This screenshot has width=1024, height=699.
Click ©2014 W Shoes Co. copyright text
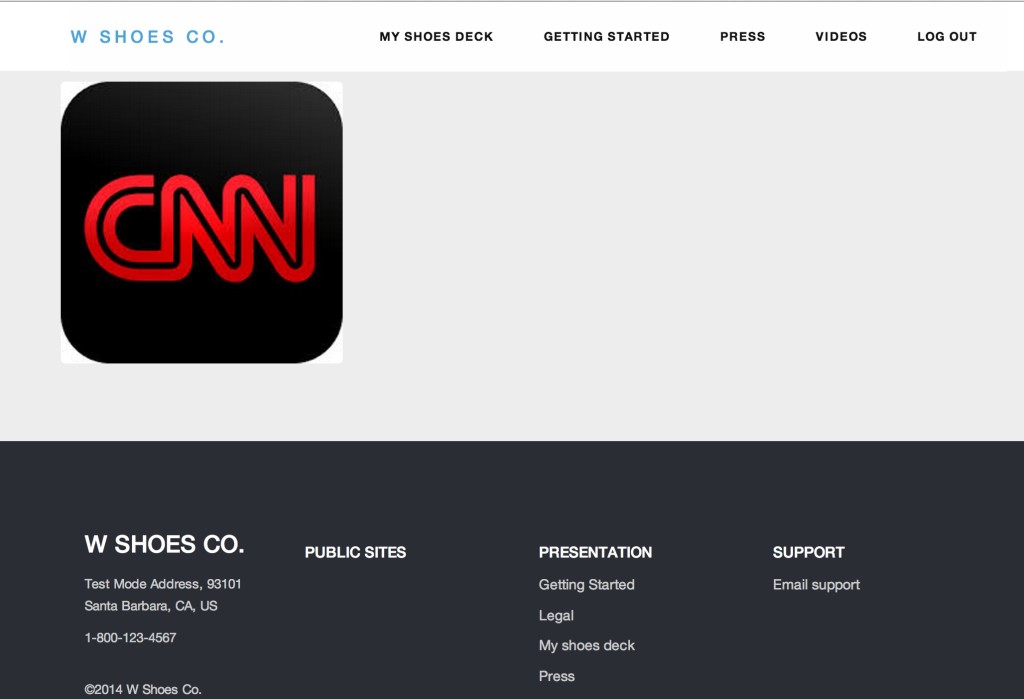(143, 689)
